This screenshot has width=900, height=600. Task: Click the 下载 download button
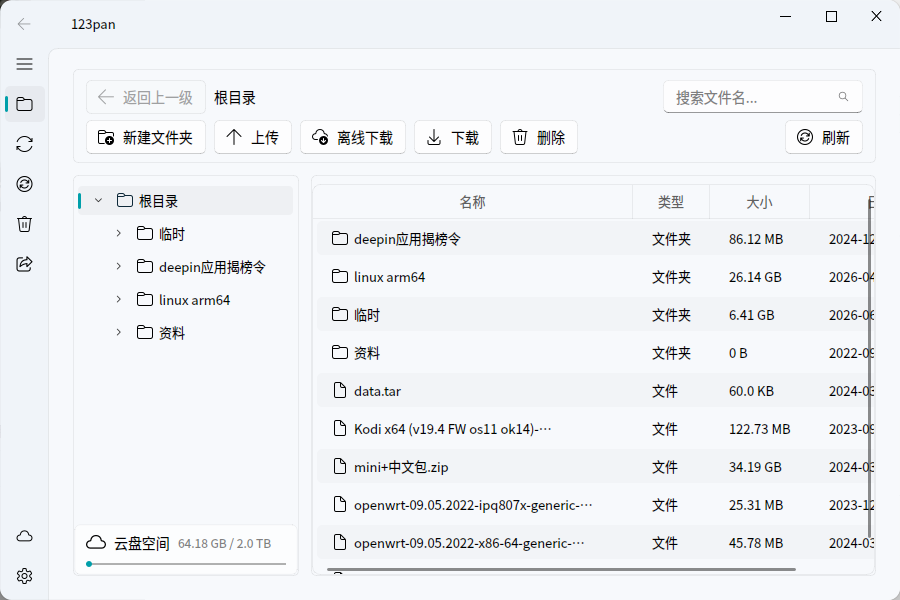coord(453,138)
